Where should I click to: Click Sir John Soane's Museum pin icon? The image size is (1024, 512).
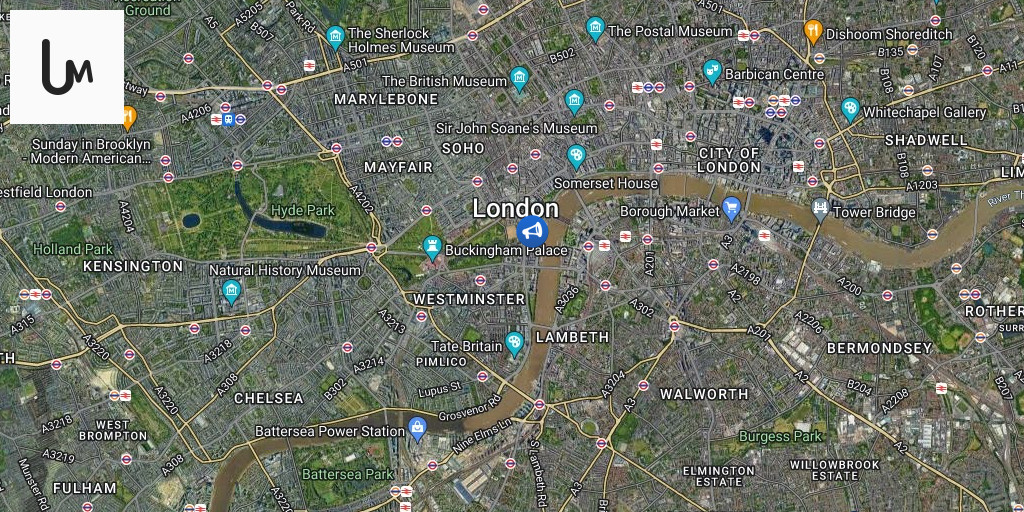pos(574,102)
